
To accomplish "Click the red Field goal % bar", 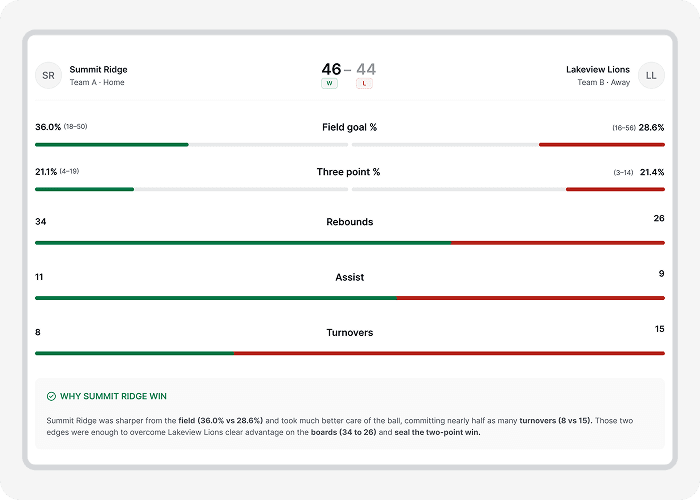I will pyautogui.click(x=601, y=145).
